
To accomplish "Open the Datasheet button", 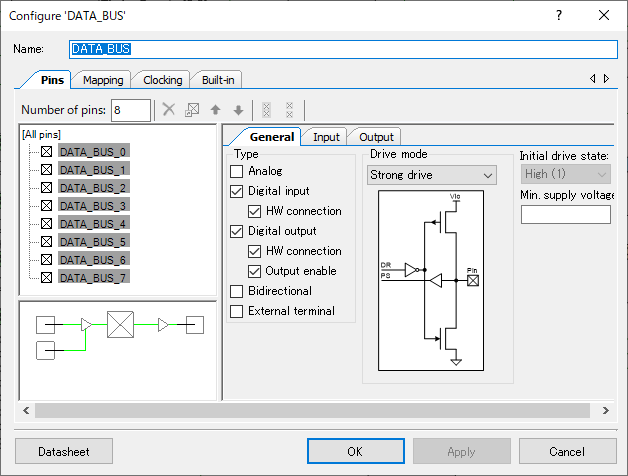I will [64, 451].
